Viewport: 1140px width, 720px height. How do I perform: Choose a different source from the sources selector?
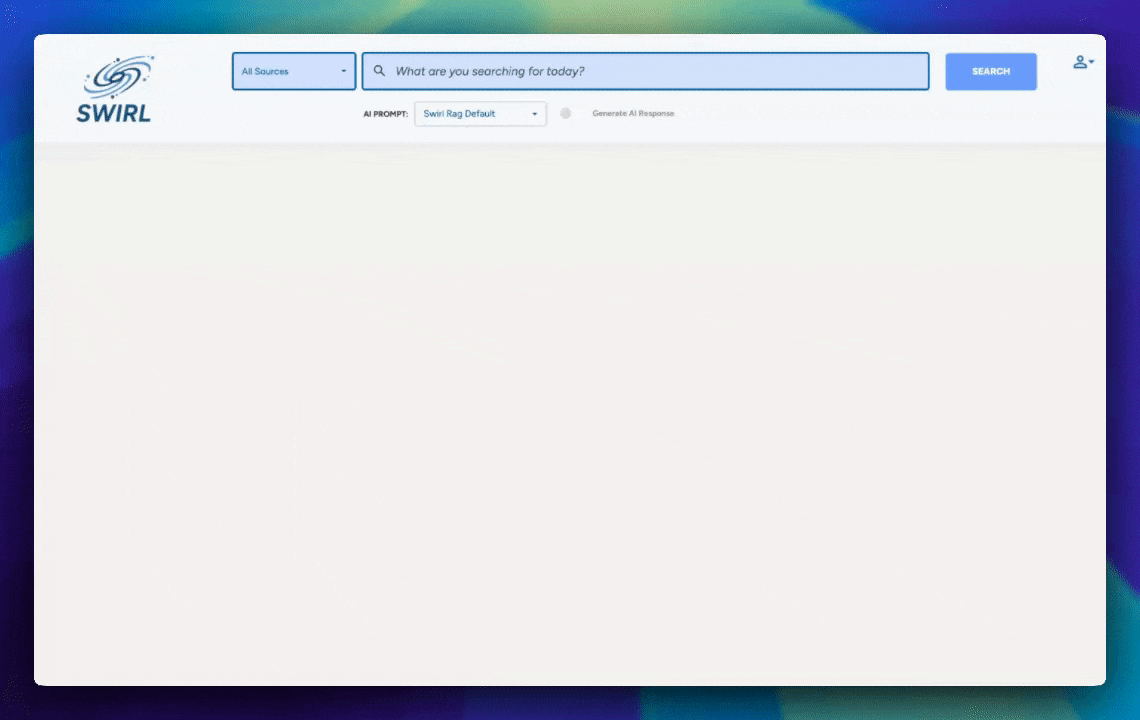(293, 71)
